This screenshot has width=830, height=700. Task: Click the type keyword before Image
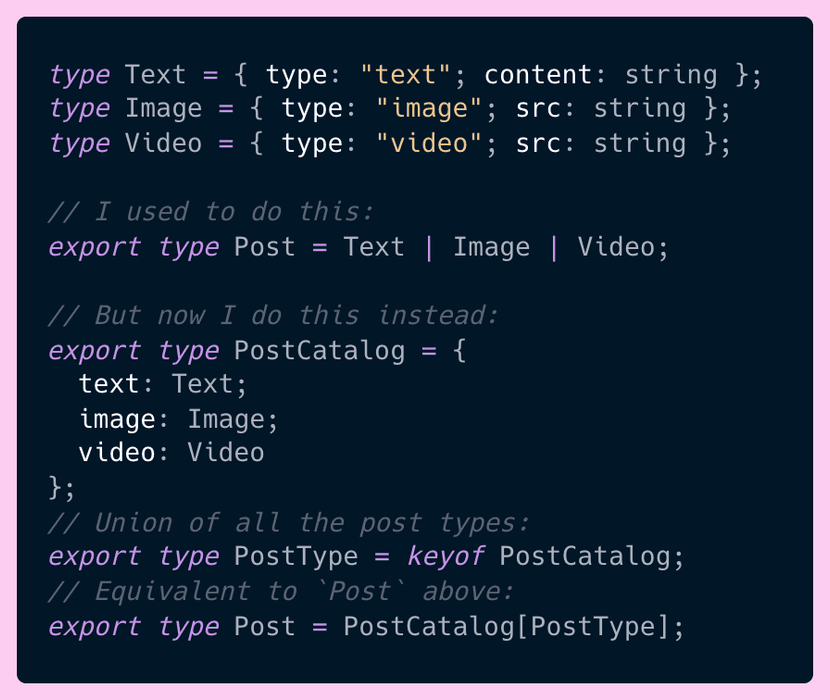pyautogui.click(x=79, y=110)
